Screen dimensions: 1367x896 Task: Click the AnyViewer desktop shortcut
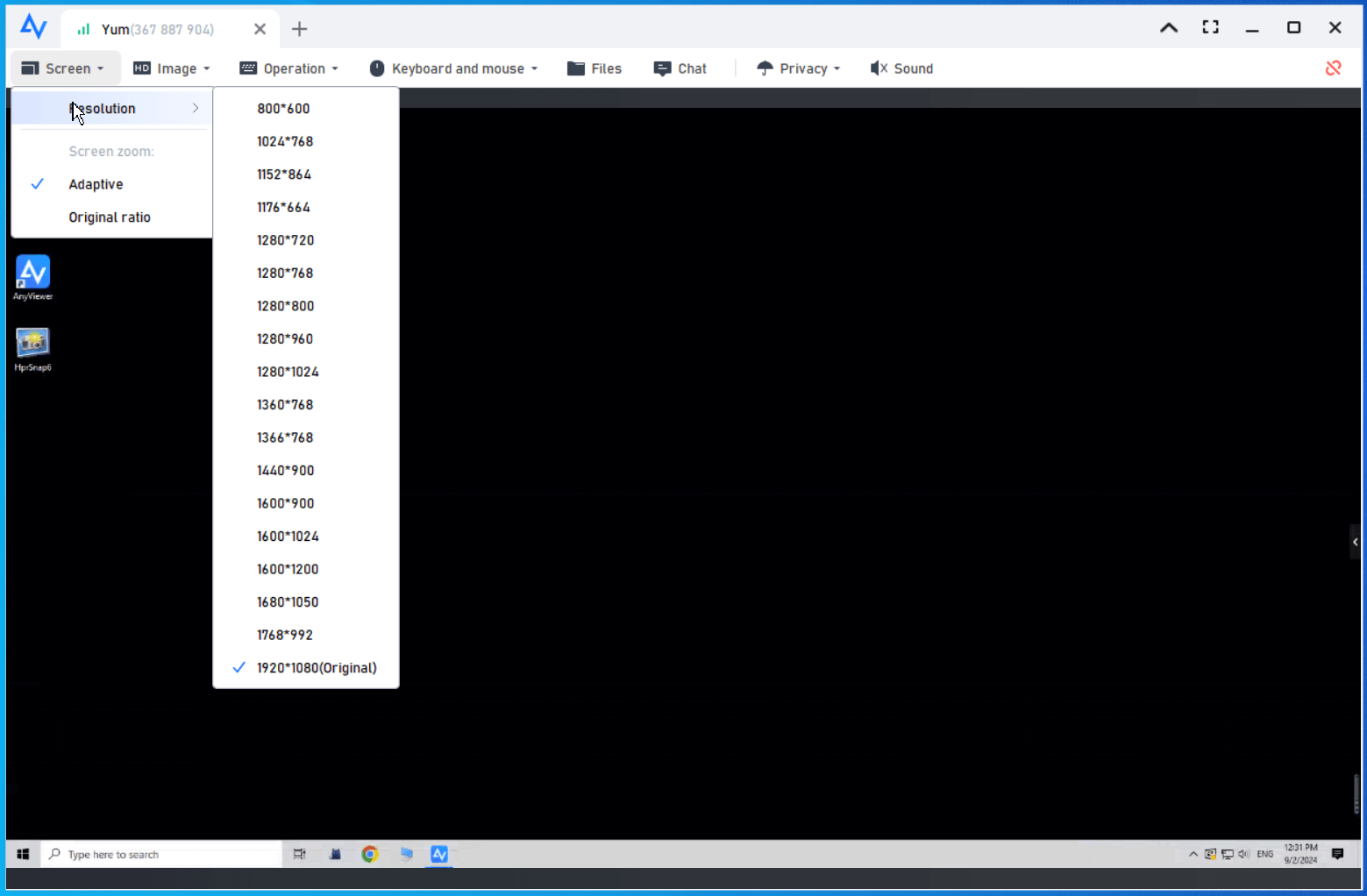[x=32, y=278]
